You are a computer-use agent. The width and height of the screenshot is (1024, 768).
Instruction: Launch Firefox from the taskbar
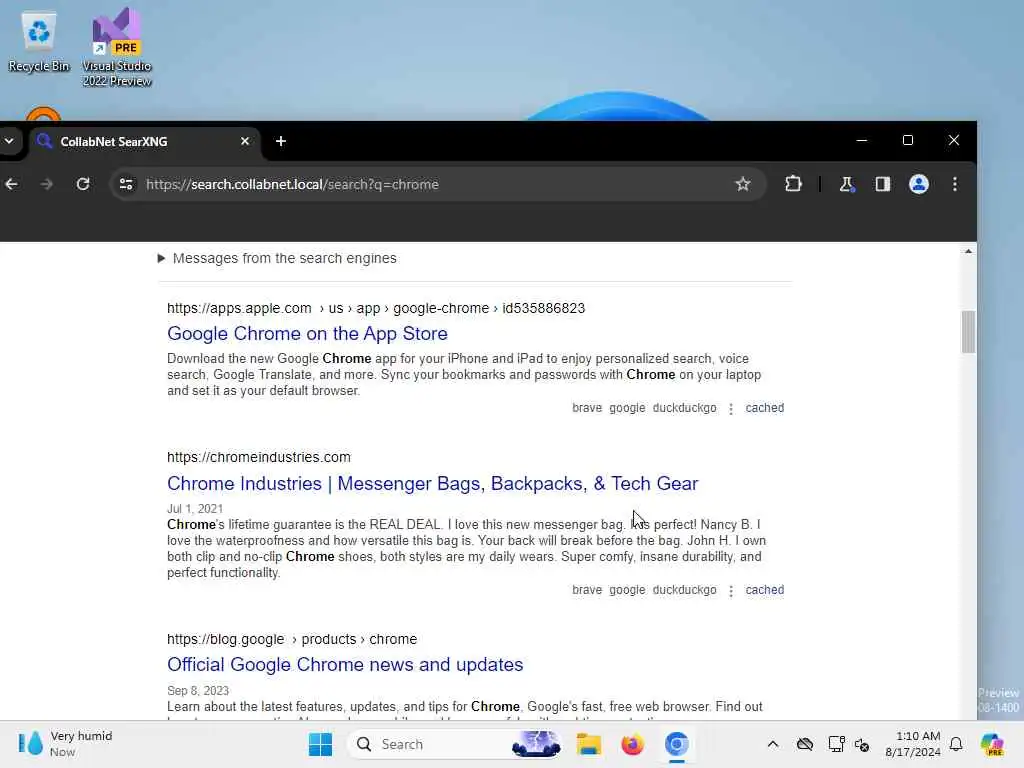632,744
